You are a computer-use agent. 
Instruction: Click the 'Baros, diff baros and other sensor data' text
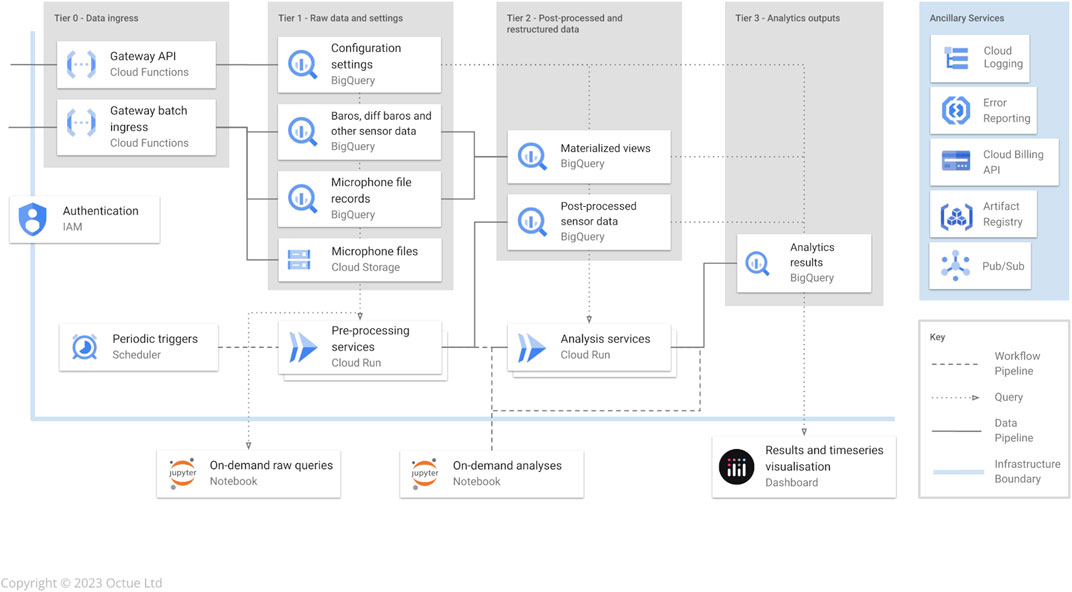(x=381, y=123)
